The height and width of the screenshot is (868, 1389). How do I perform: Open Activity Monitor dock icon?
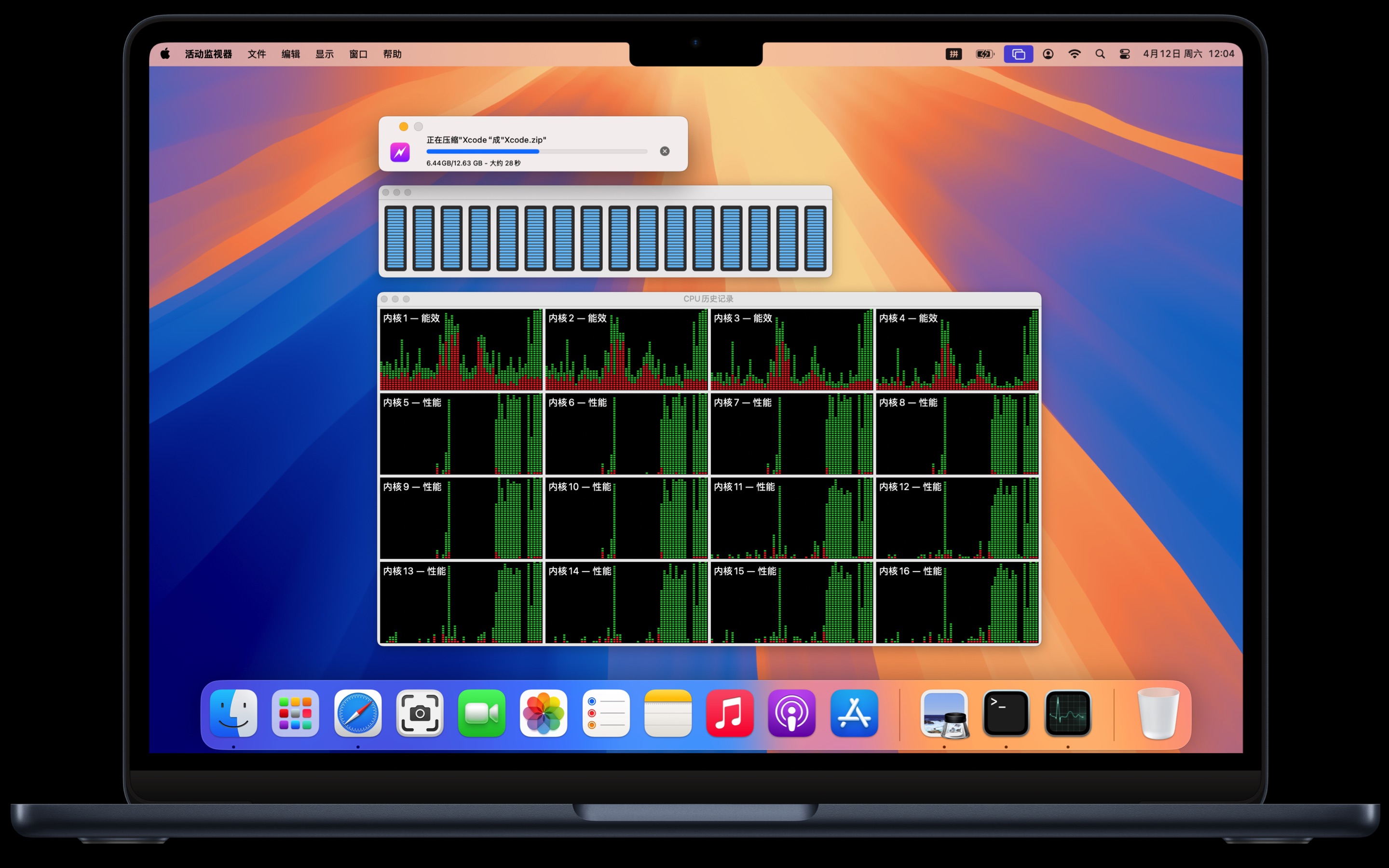coord(1068,713)
